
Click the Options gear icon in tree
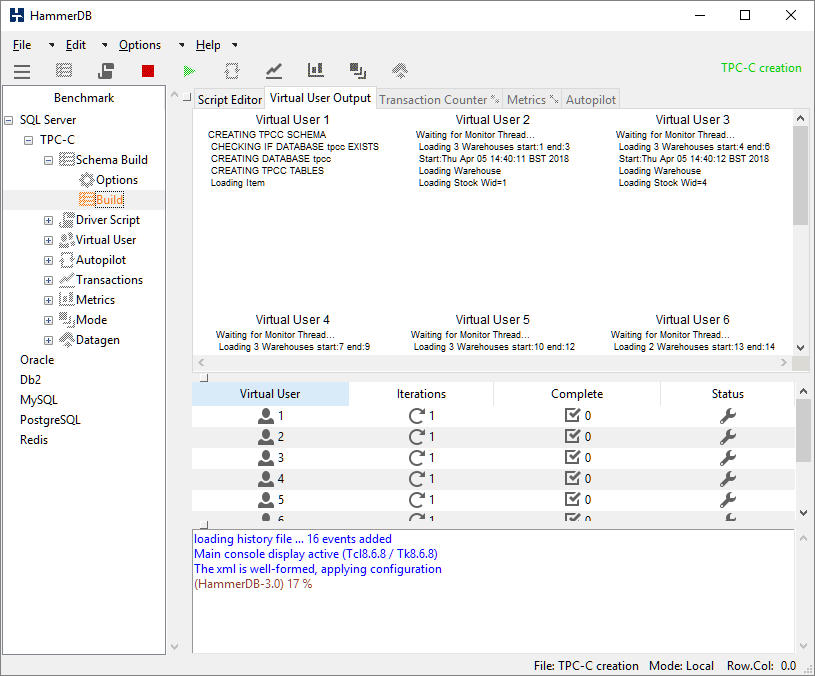click(87, 180)
